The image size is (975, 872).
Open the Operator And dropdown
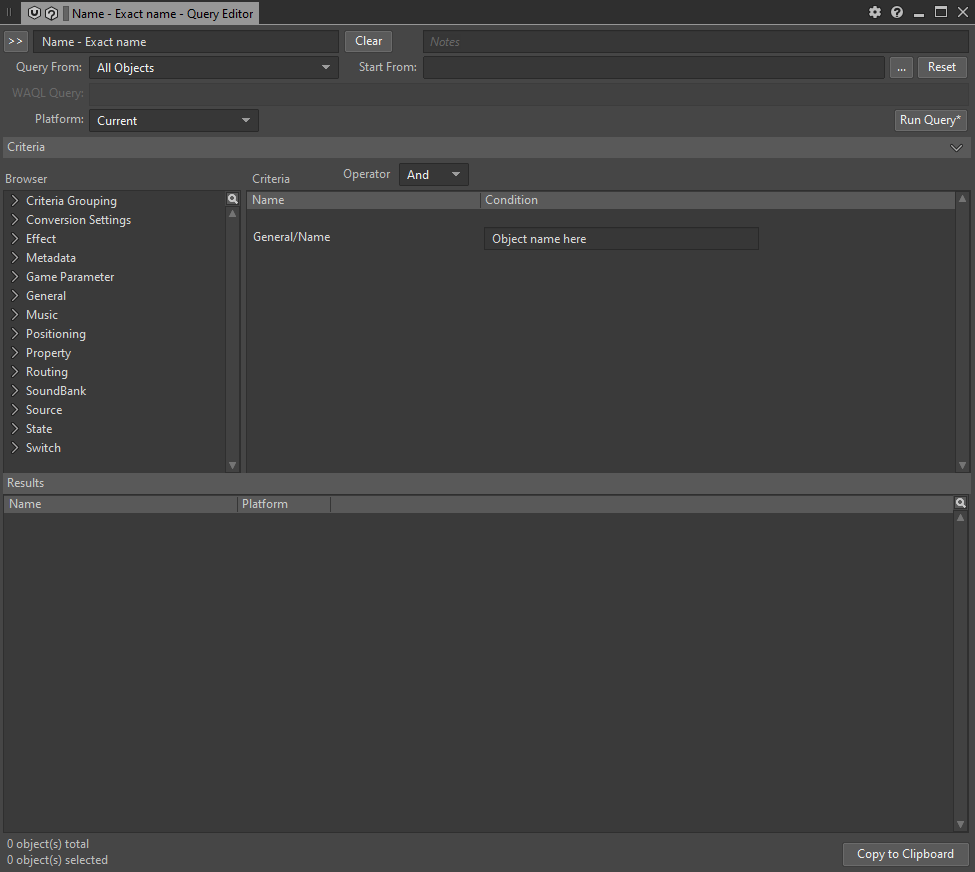pos(433,175)
